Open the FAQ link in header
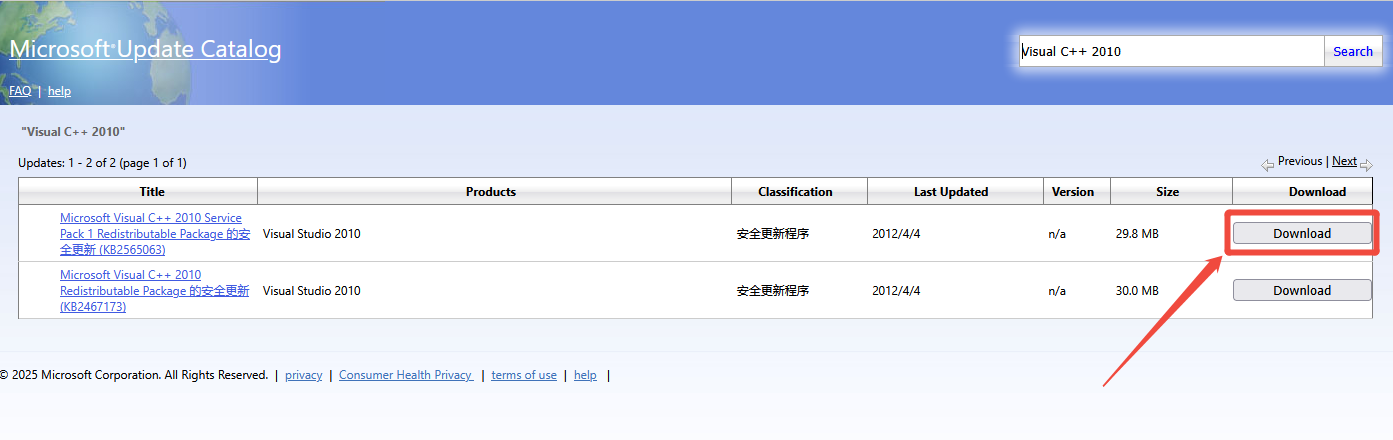Screen dimensions: 1393x440 (20, 91)
